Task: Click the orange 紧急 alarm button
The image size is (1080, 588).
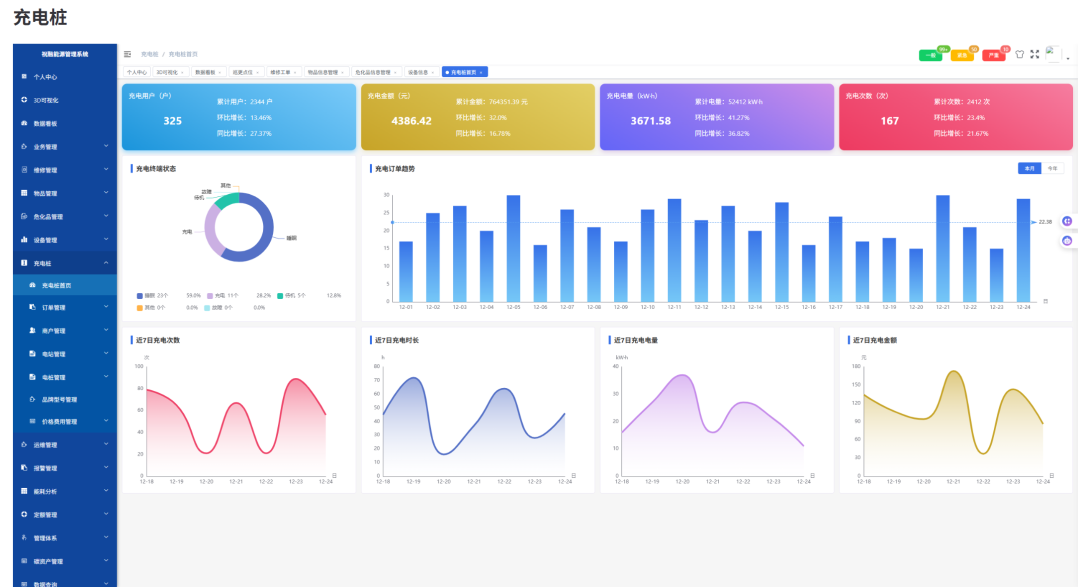Action: pos(962,55)
